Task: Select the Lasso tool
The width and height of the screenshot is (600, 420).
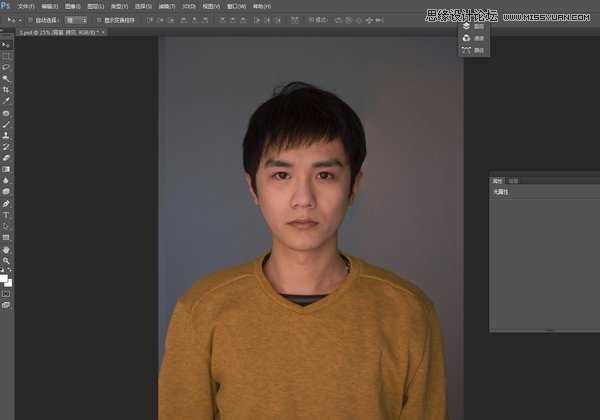Action: pos(6,67)
